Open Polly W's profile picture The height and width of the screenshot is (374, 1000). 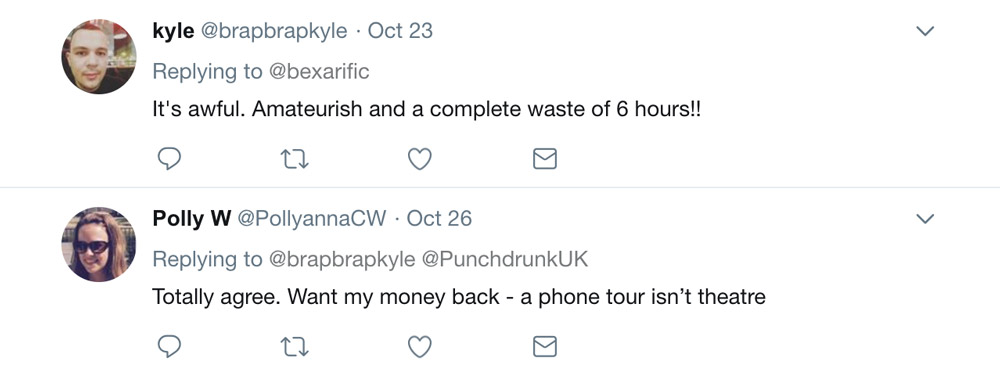(x=99, y=244)
